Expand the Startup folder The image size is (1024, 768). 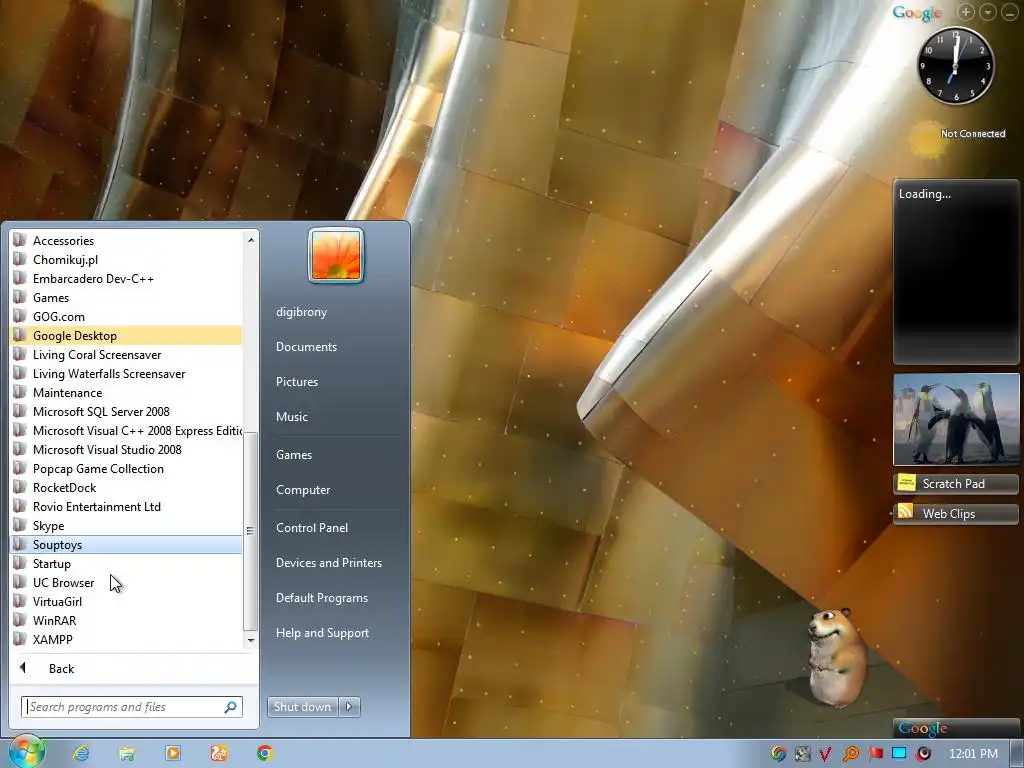(x=126, y=564)
